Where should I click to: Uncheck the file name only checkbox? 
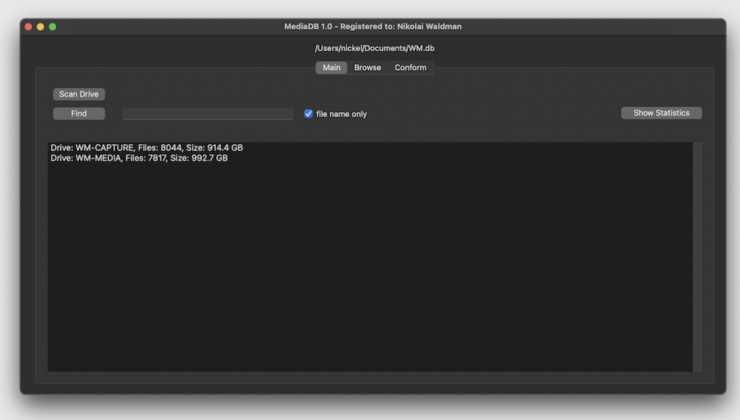tap(308, 114)
